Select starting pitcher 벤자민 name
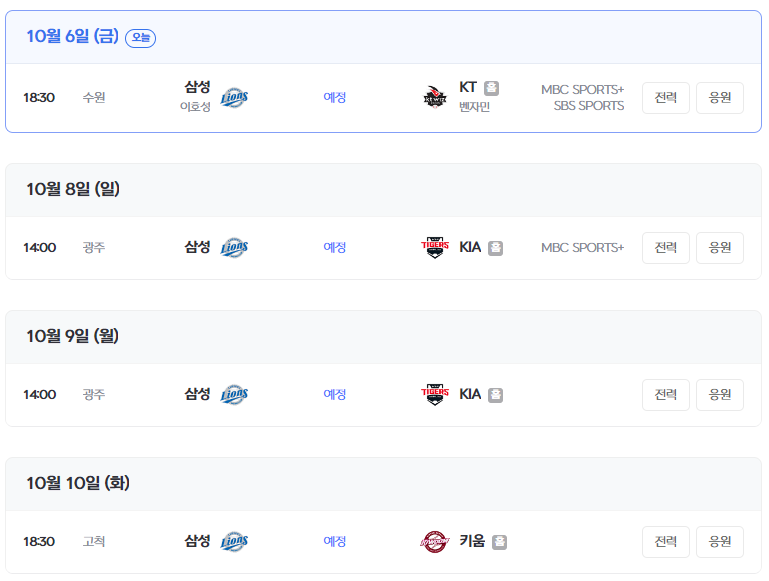 [x=474, y=107]
